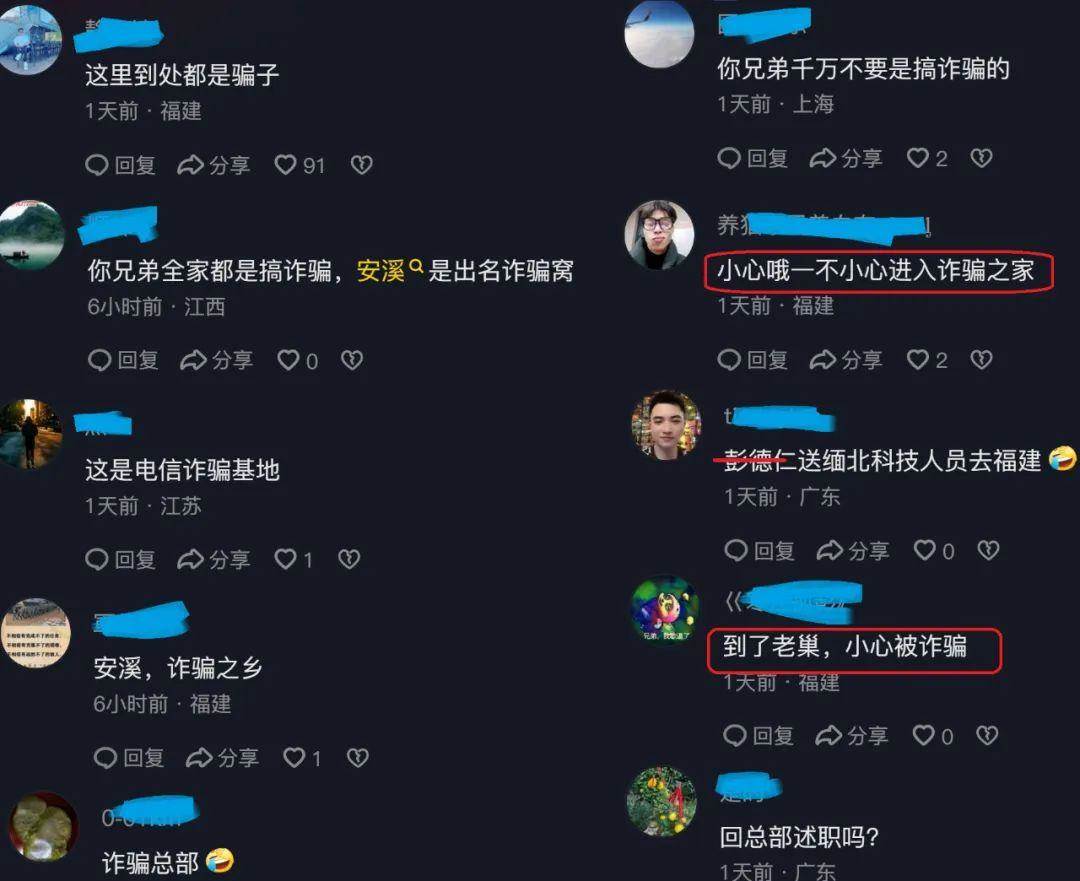Reply to the comment '你兄弟千万不要是搞诈骗的'
This screenshot has width=1080, height=881.
tap(753, 158)
